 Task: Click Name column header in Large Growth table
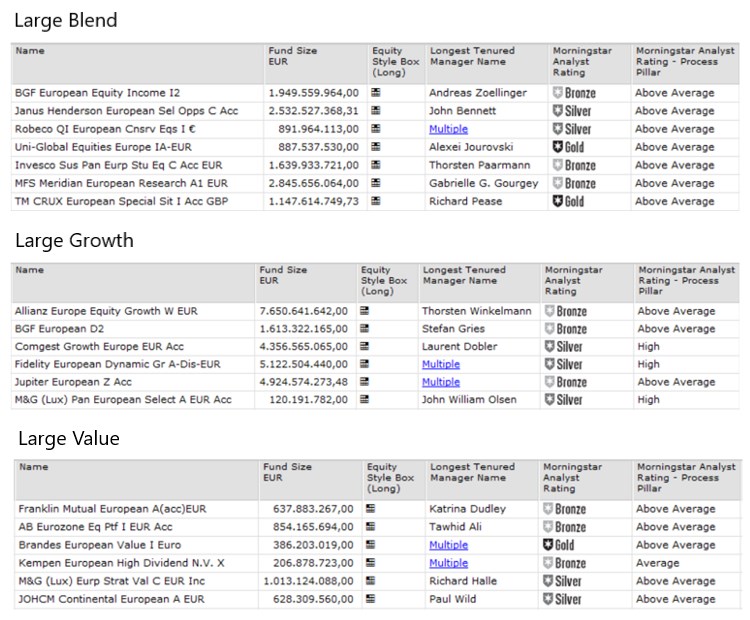[30, 270]
